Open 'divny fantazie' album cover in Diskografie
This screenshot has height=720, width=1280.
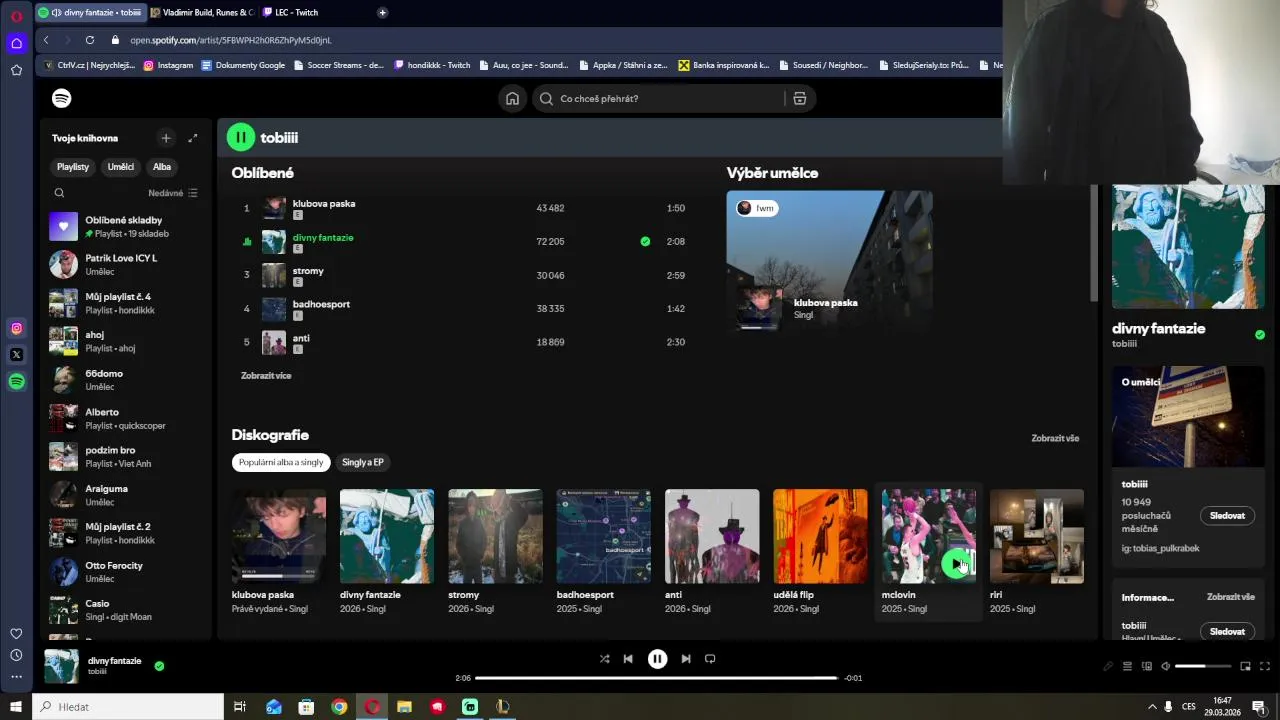[x=387, y=536]
